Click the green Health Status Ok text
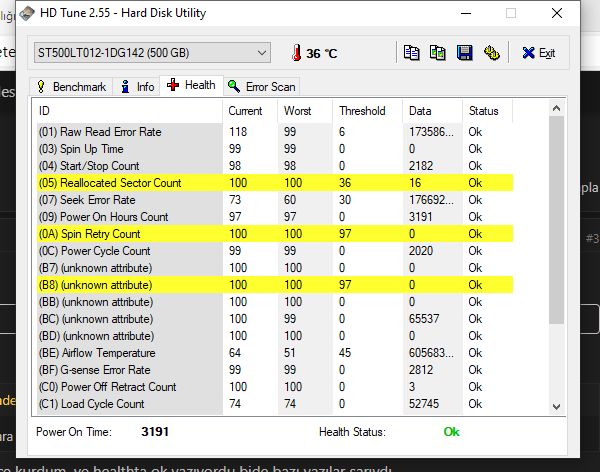The width and height of the screenshot is (600, 472). click(452, 432)
